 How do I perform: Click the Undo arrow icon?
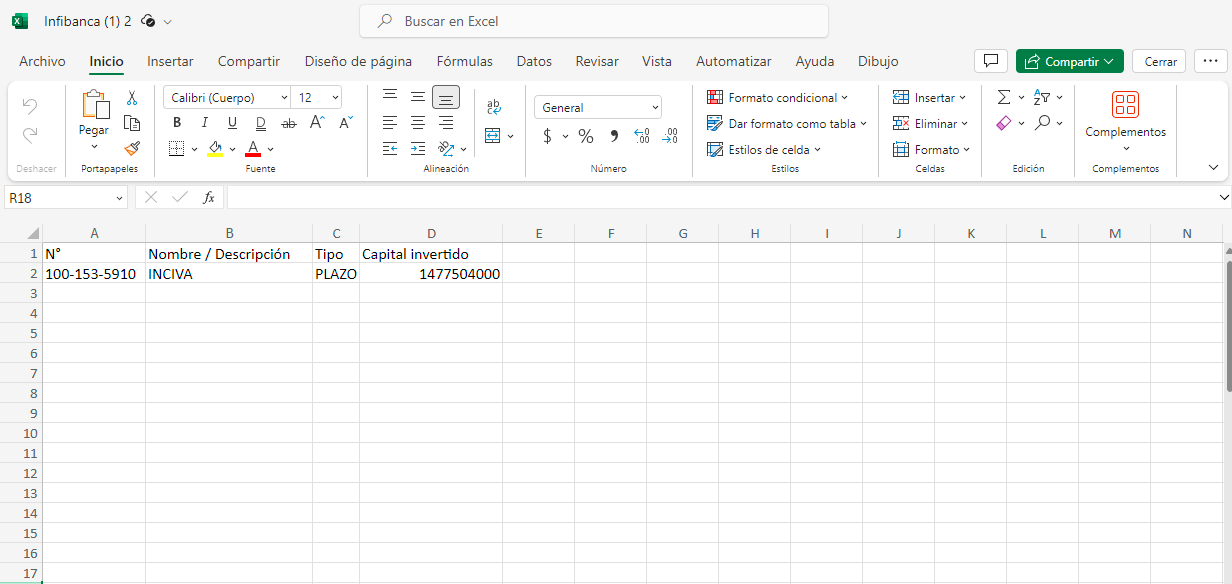click(30, 106)
